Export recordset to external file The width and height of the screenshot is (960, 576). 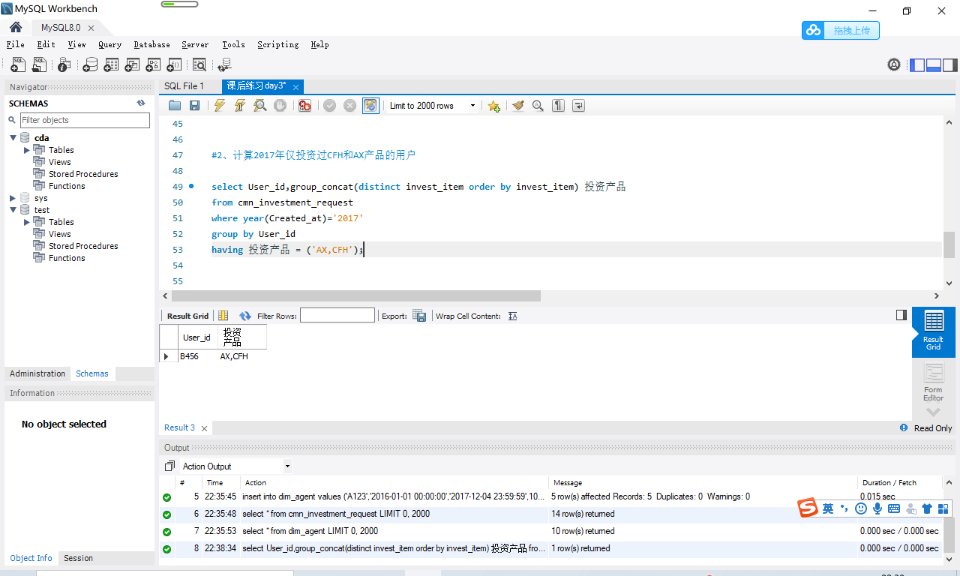pyautogui.click(x=419, y=316)
